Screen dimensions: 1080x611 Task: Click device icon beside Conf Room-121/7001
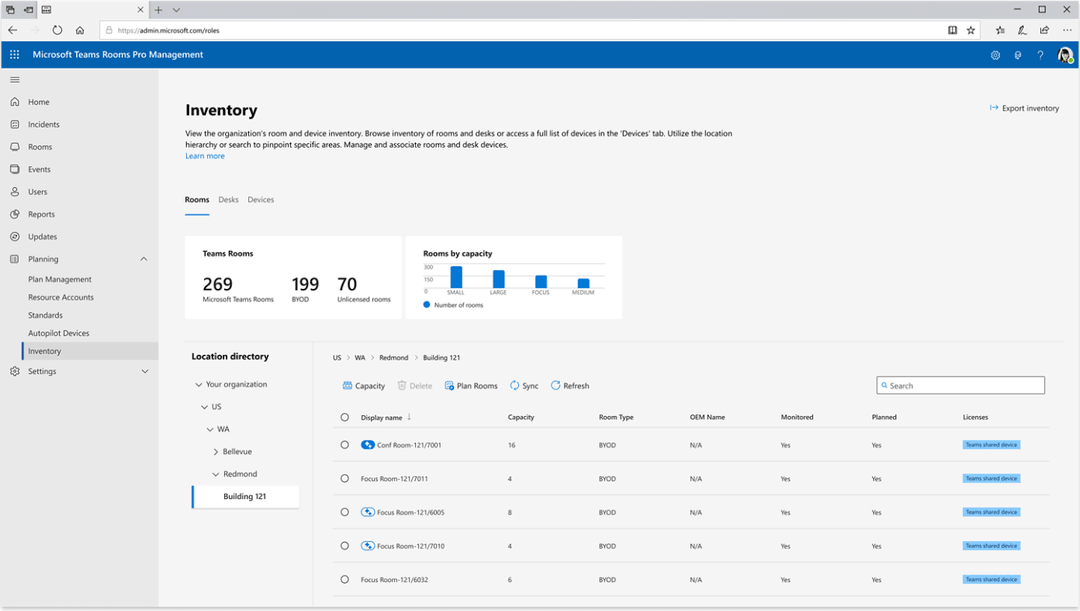[368, 445]
